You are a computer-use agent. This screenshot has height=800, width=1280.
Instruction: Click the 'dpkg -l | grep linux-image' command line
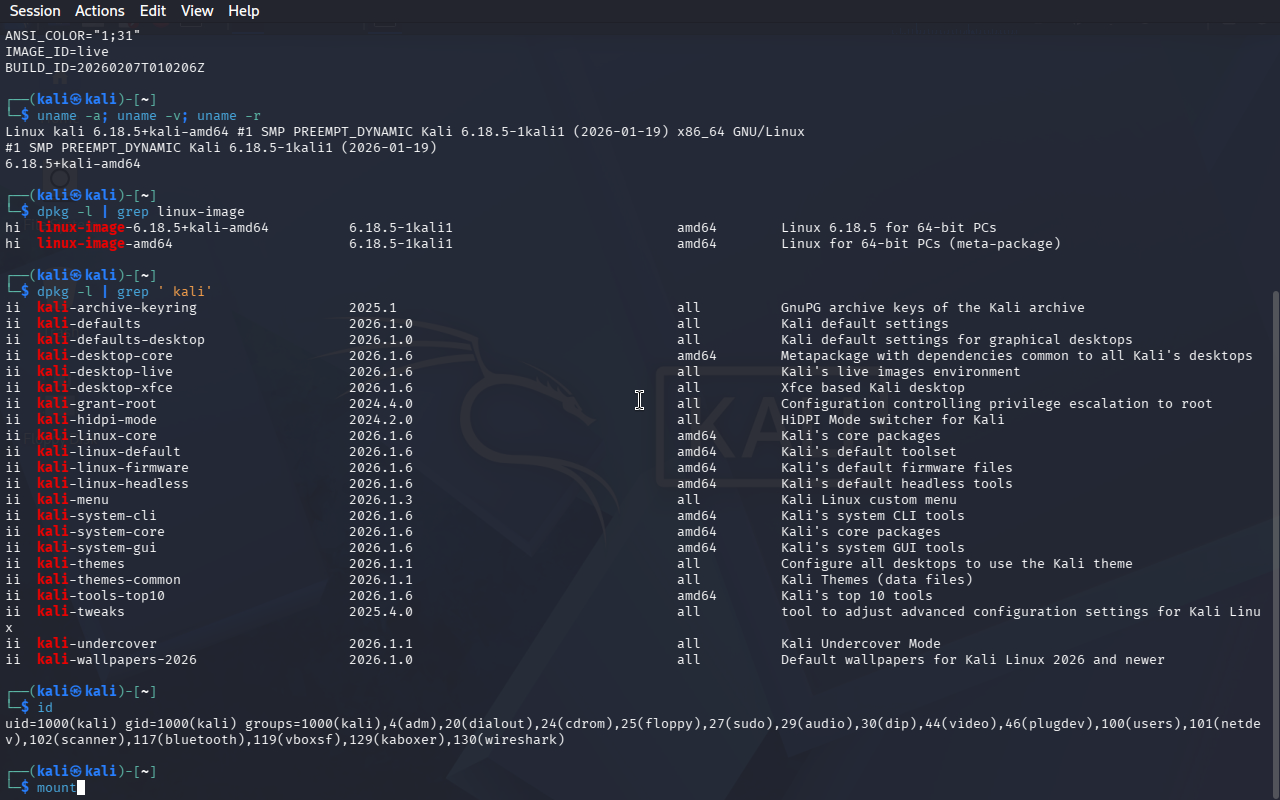tap(141, 212)
